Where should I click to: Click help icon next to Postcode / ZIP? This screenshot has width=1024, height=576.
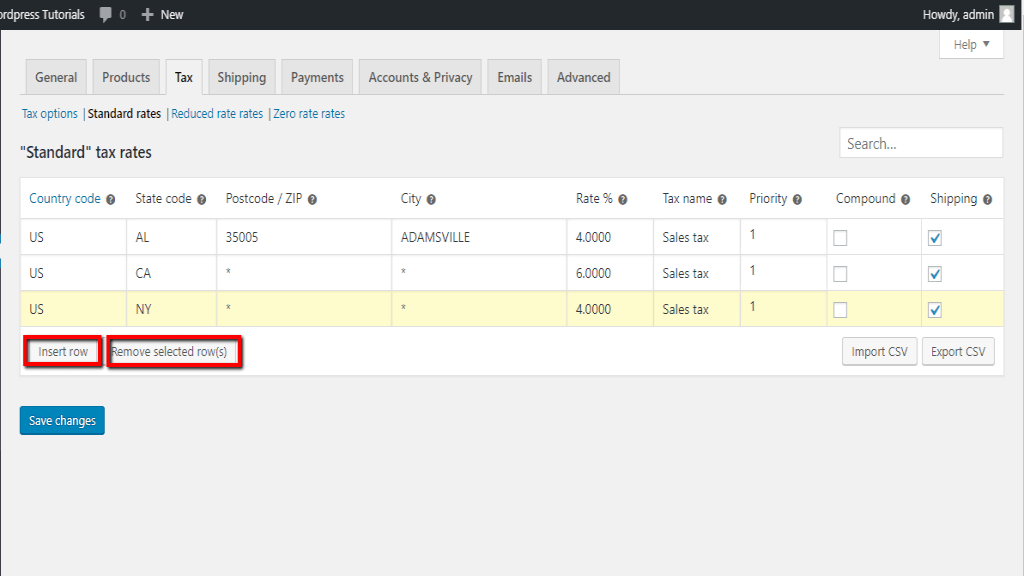point(312,200)
